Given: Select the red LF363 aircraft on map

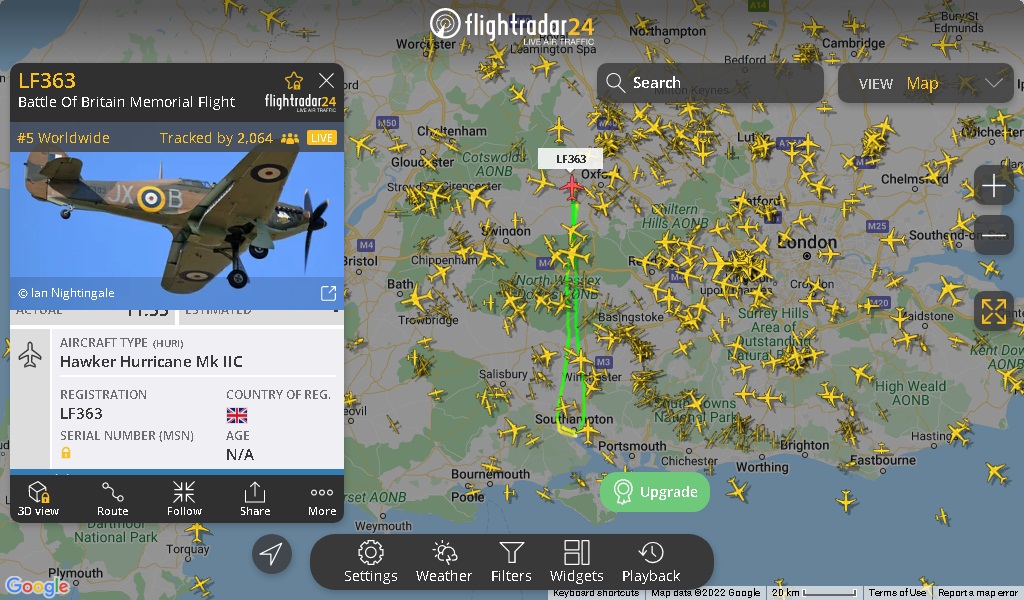Looking at the screenshot, I should pyautogui.click(x=571, y=188).
